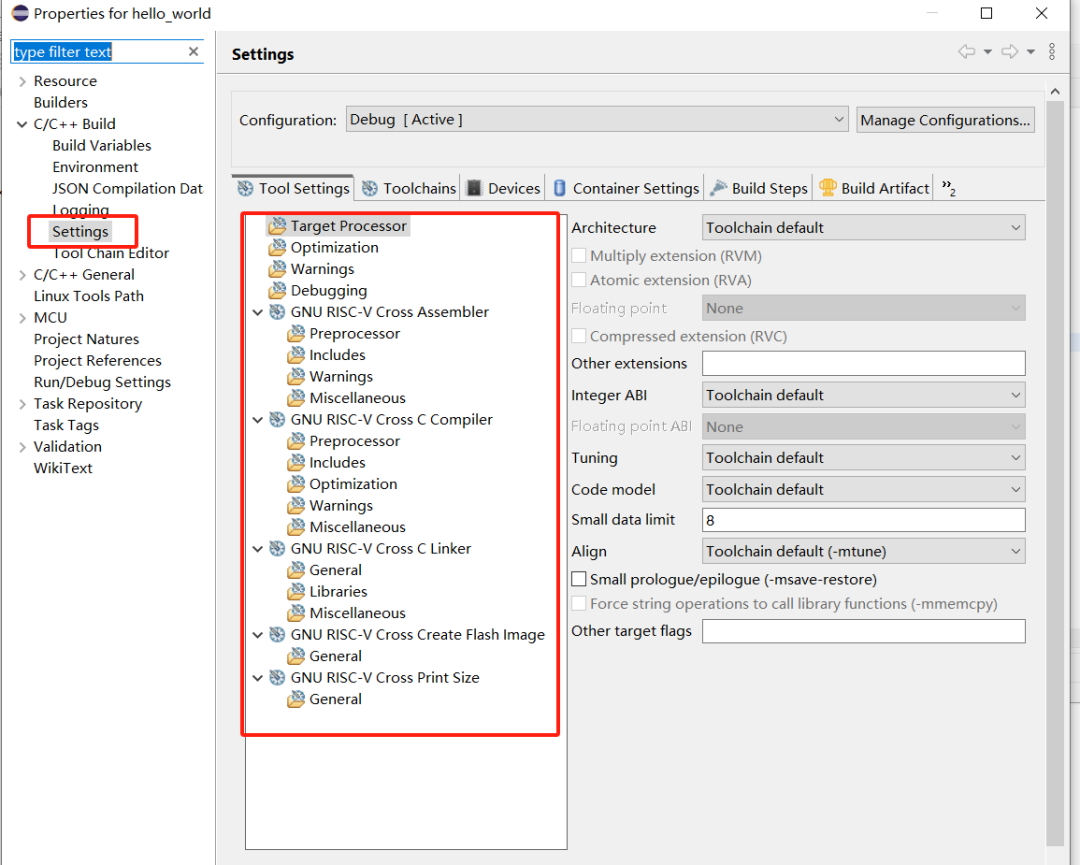Show hidden tabs via overflow chevron
The image size is (1080, 865).
pyautogui.click(x=948, y=188)
